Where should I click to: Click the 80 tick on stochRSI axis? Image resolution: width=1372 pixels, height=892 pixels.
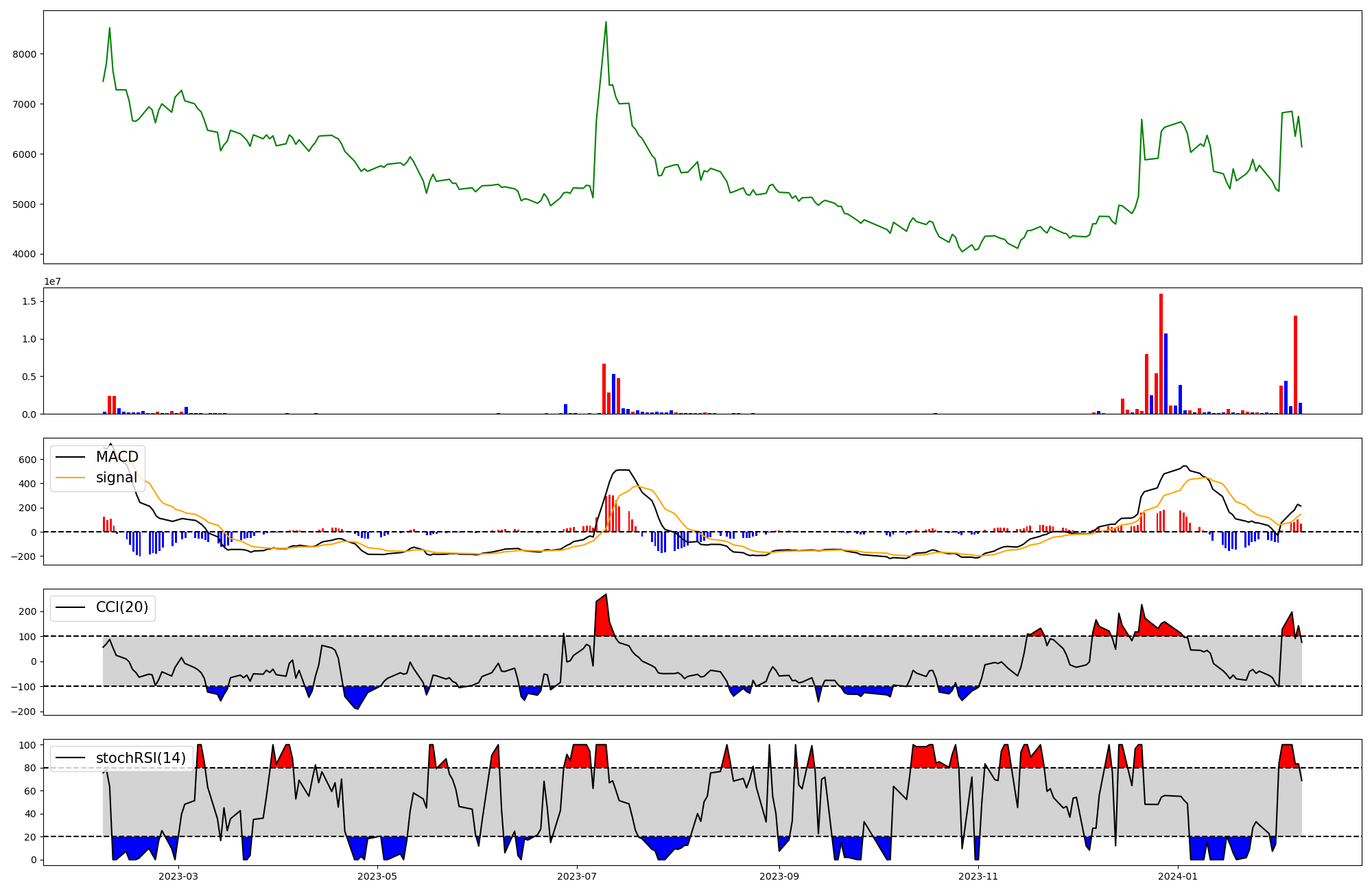pyautogui.click(x=29, y=768)
